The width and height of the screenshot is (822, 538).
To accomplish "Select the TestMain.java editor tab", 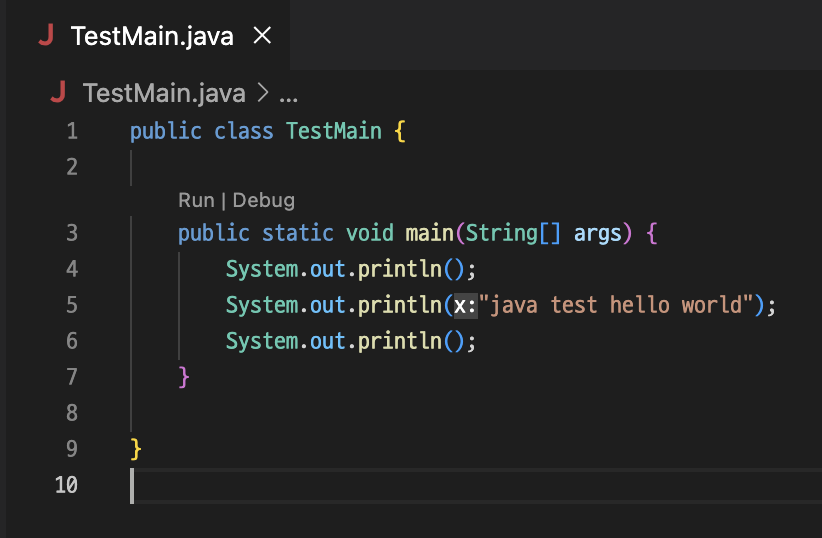I will (x=148, y=36).
